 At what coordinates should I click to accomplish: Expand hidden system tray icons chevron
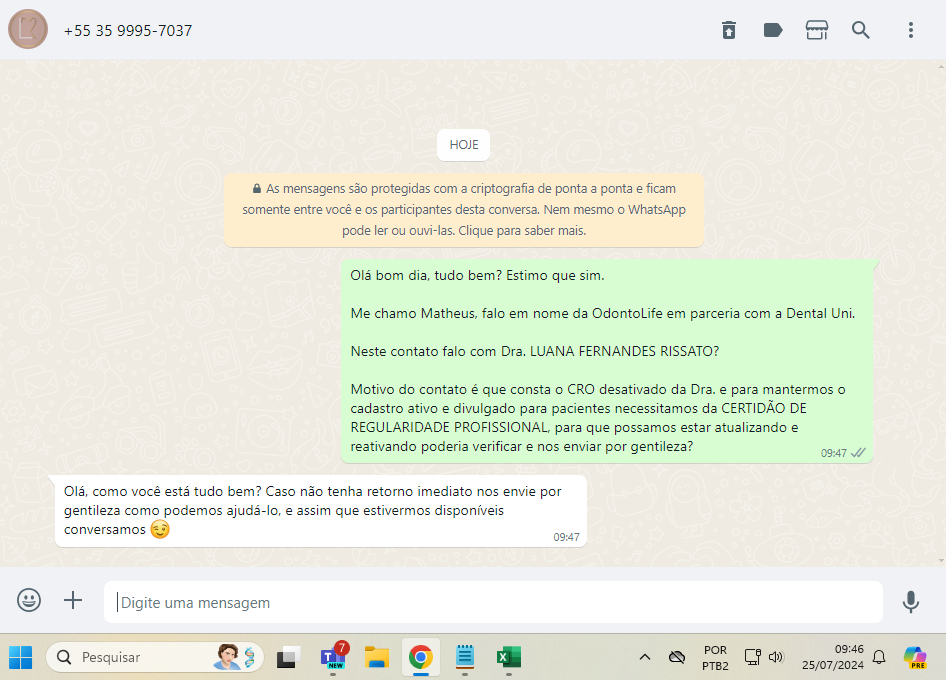click(x=644, y=657)
